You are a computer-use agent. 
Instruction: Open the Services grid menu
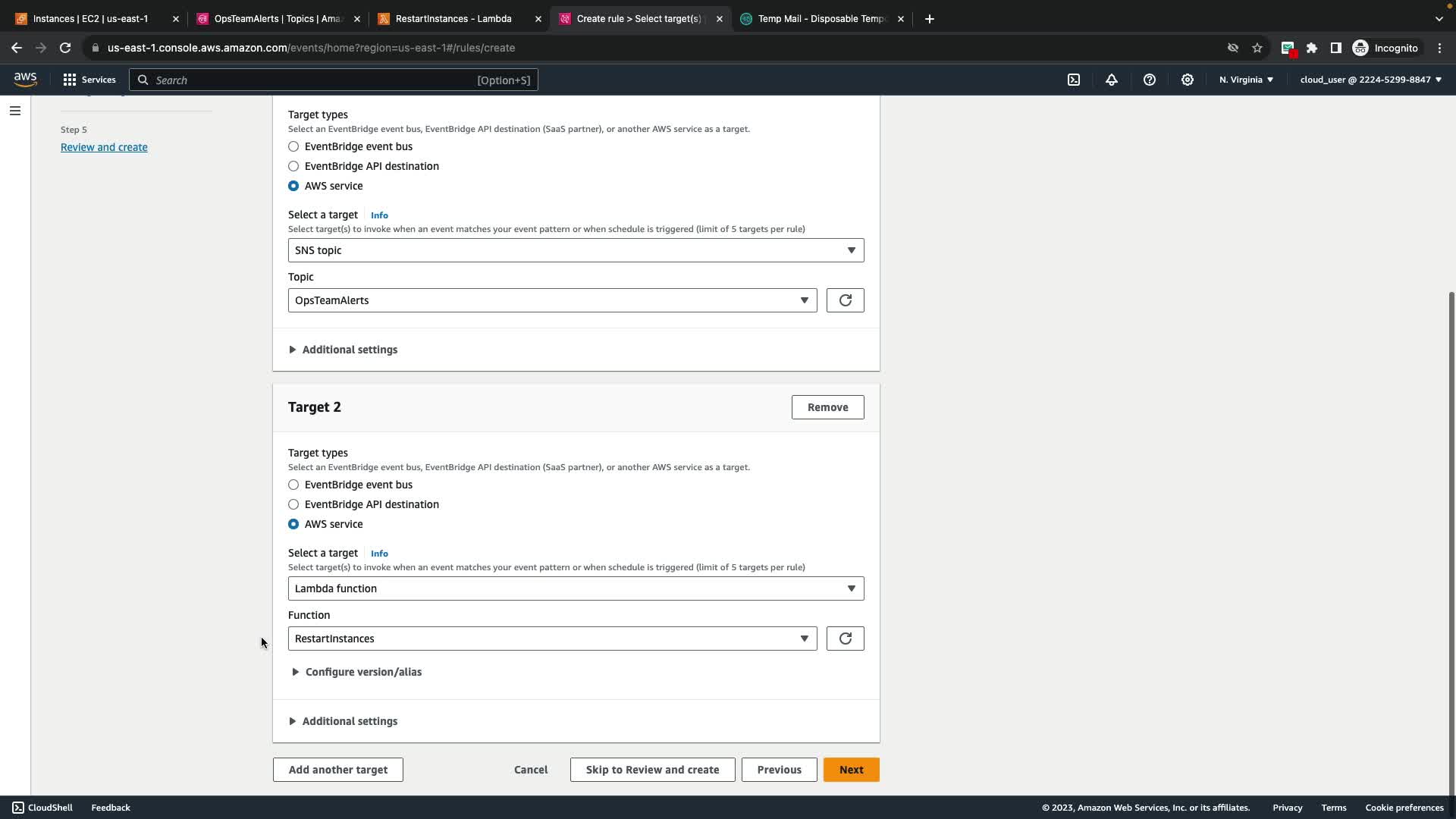(x=89, y=80)
